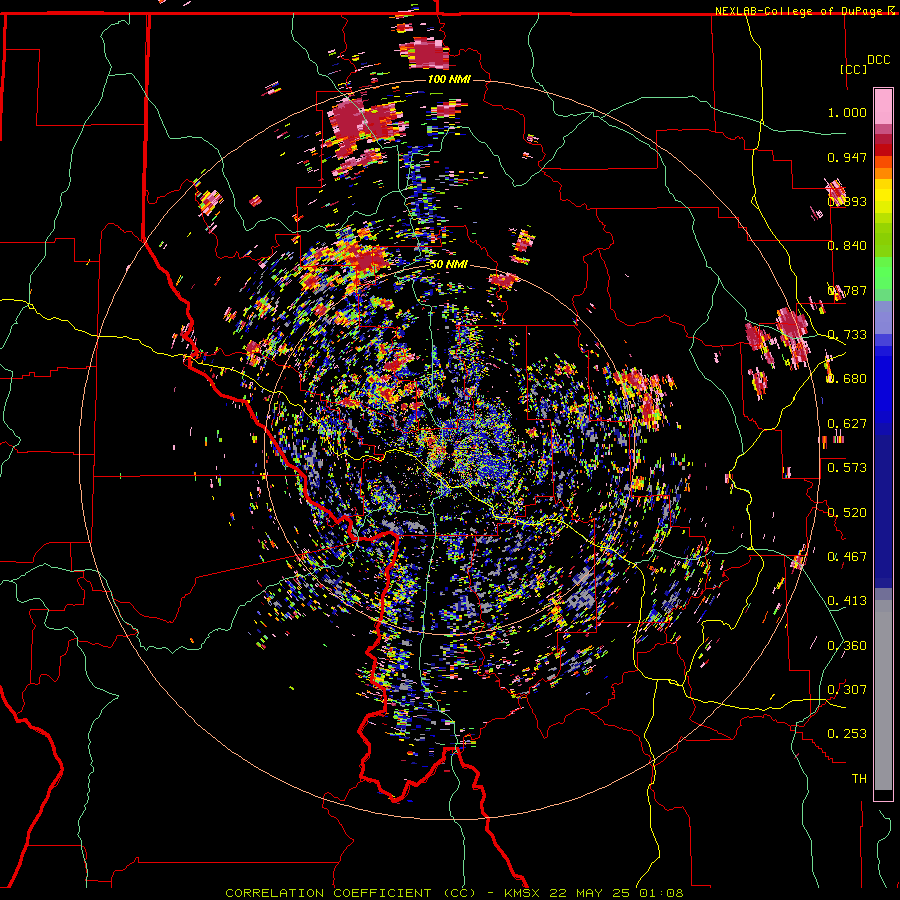900x900 pixels.
Task: Click the 0.840 scale value
Action: 847,246
